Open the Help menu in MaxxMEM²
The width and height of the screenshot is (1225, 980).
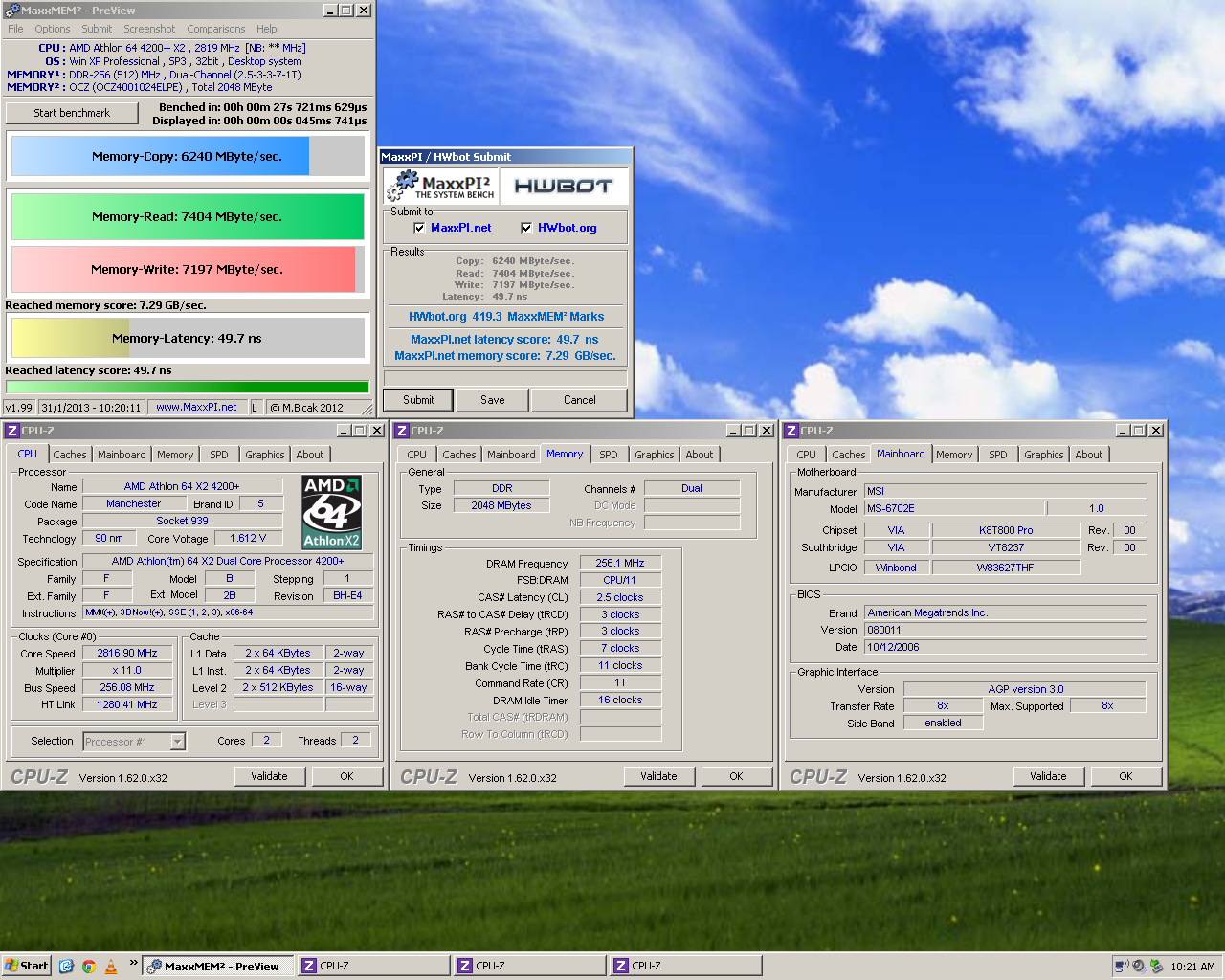tap(267, 29)
